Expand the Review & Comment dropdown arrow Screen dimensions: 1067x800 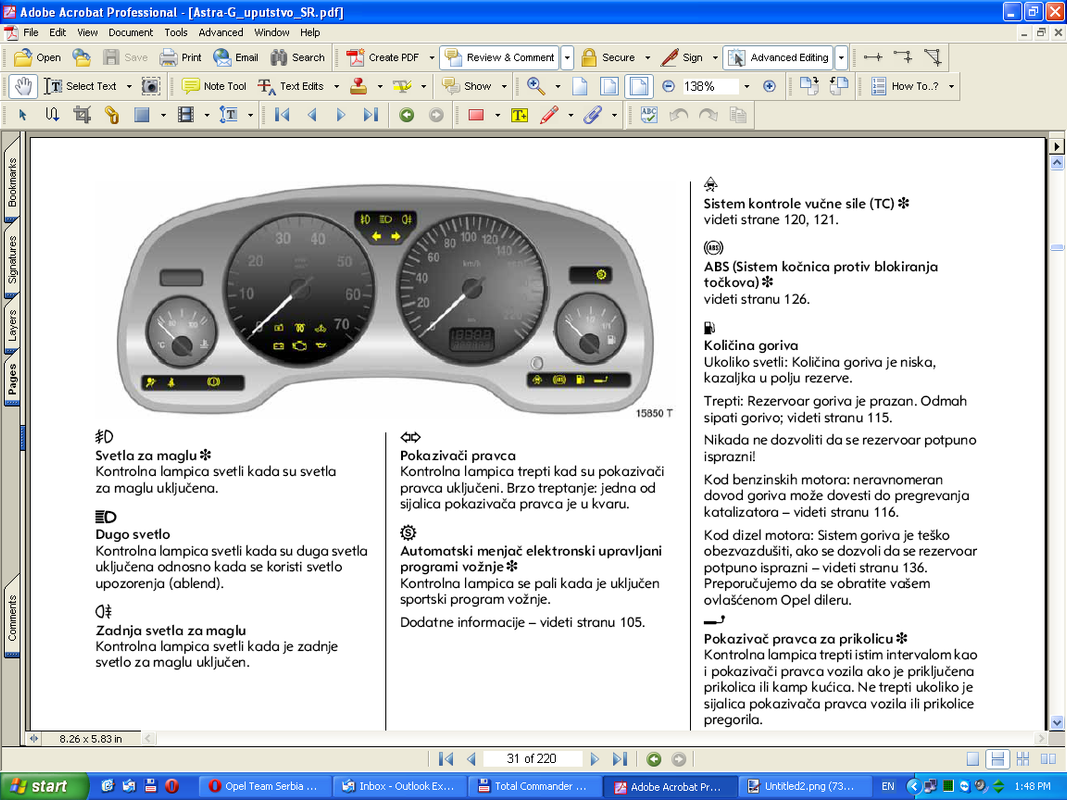(567, 58)
